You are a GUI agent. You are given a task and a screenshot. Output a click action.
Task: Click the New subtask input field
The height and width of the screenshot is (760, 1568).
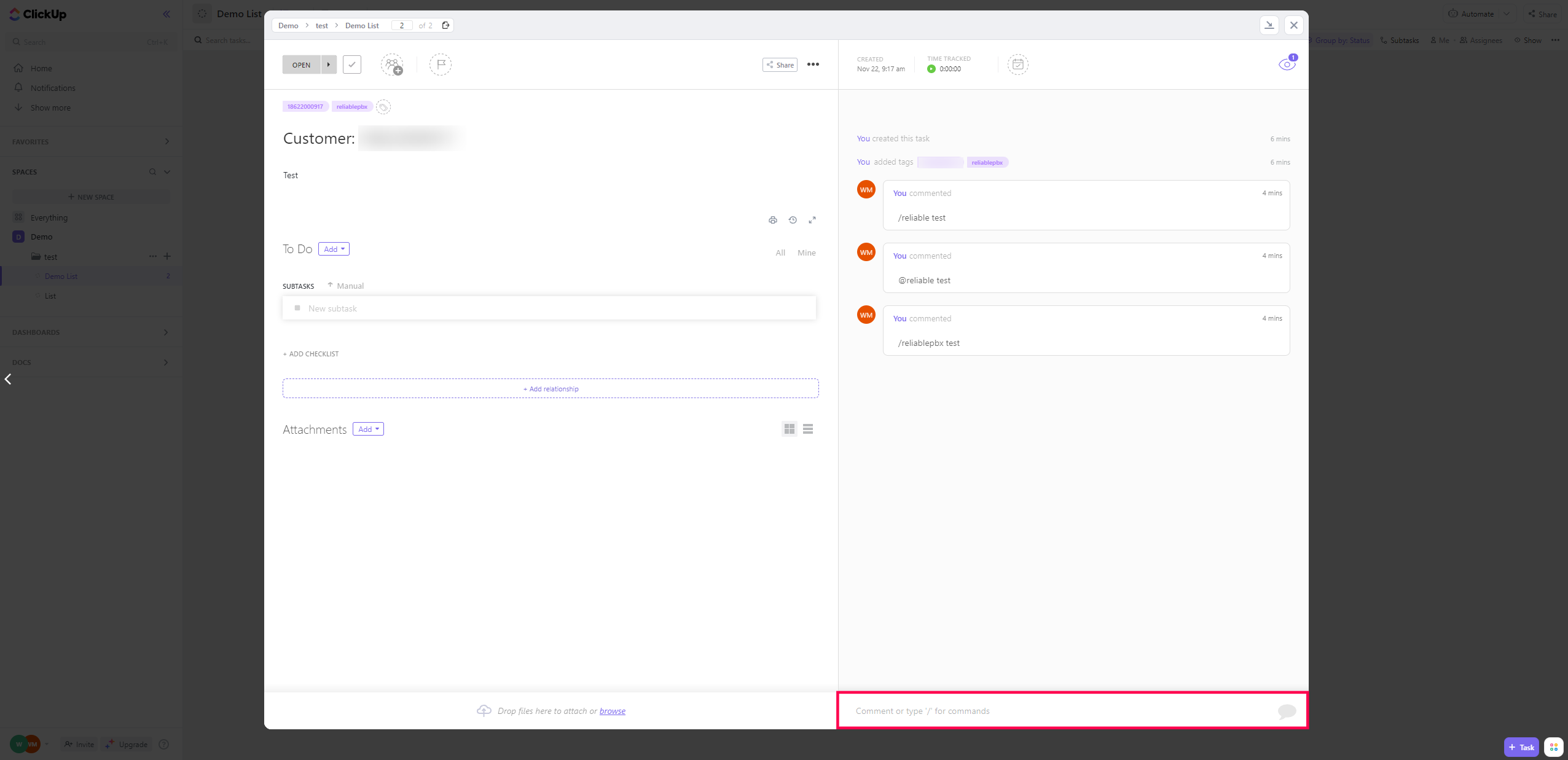coord(549,308)
